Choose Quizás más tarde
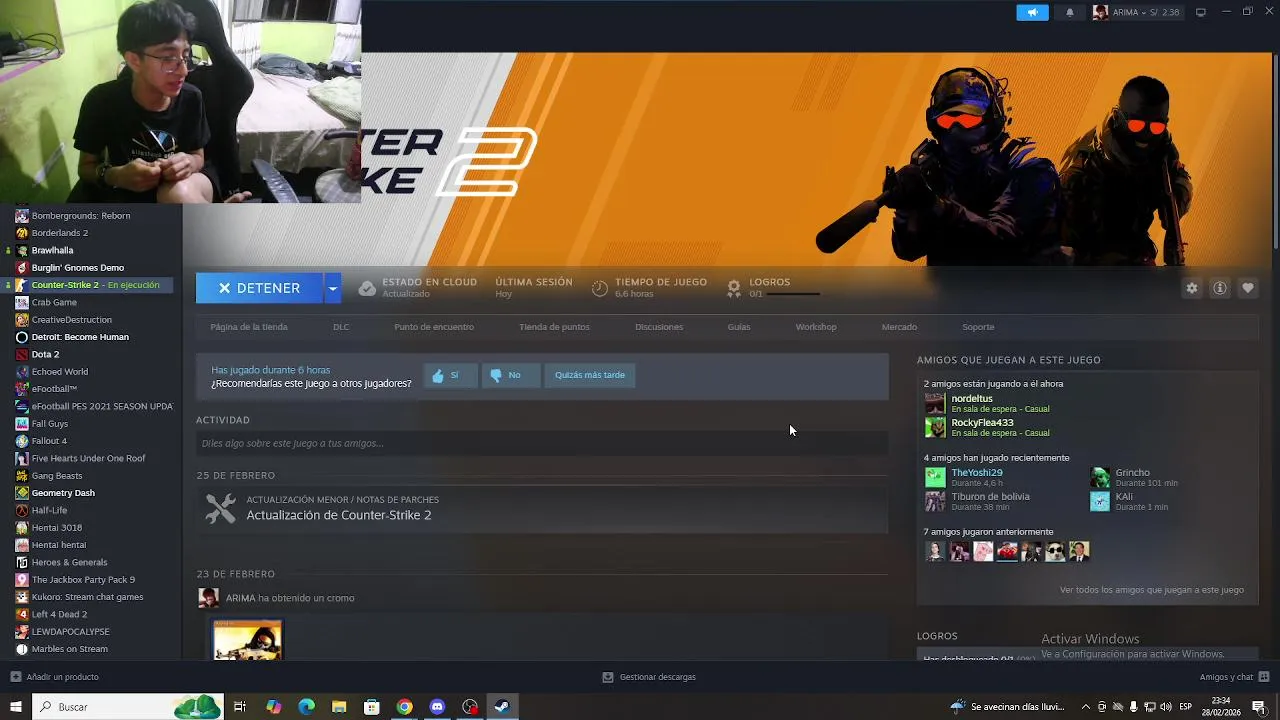This screenshot has height=720, width=1280. 590,375
